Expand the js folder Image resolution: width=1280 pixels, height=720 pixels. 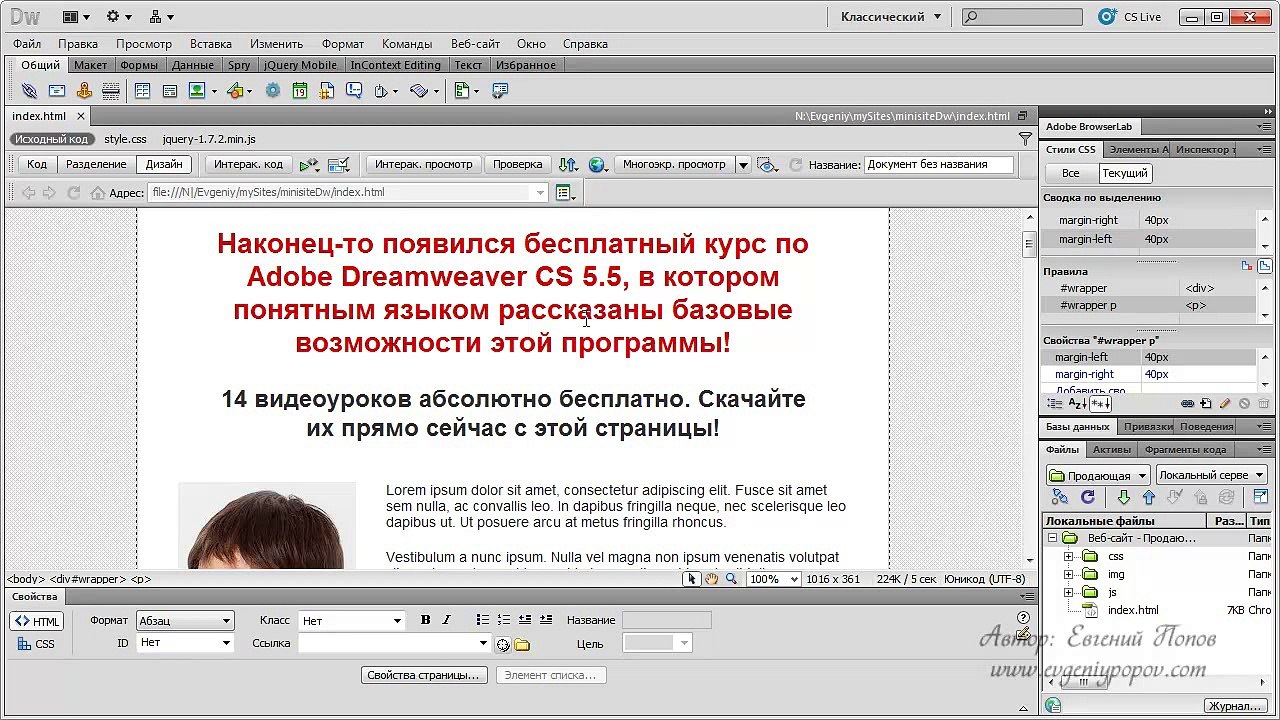click(1068, 593)
